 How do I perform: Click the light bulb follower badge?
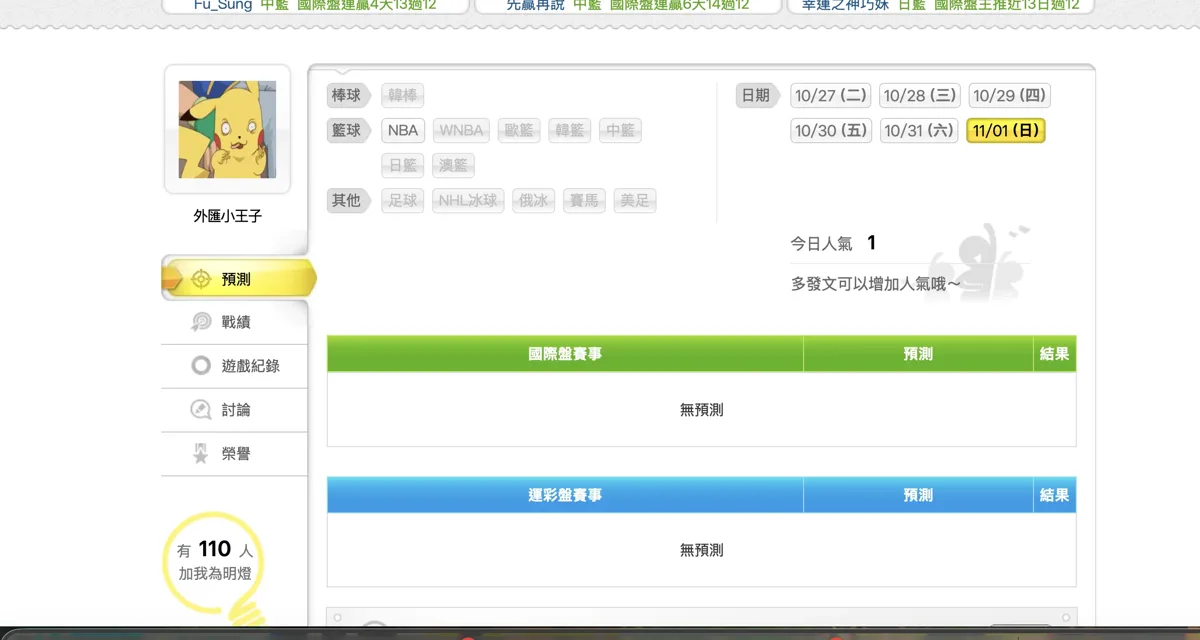click(x=215, y=565)
